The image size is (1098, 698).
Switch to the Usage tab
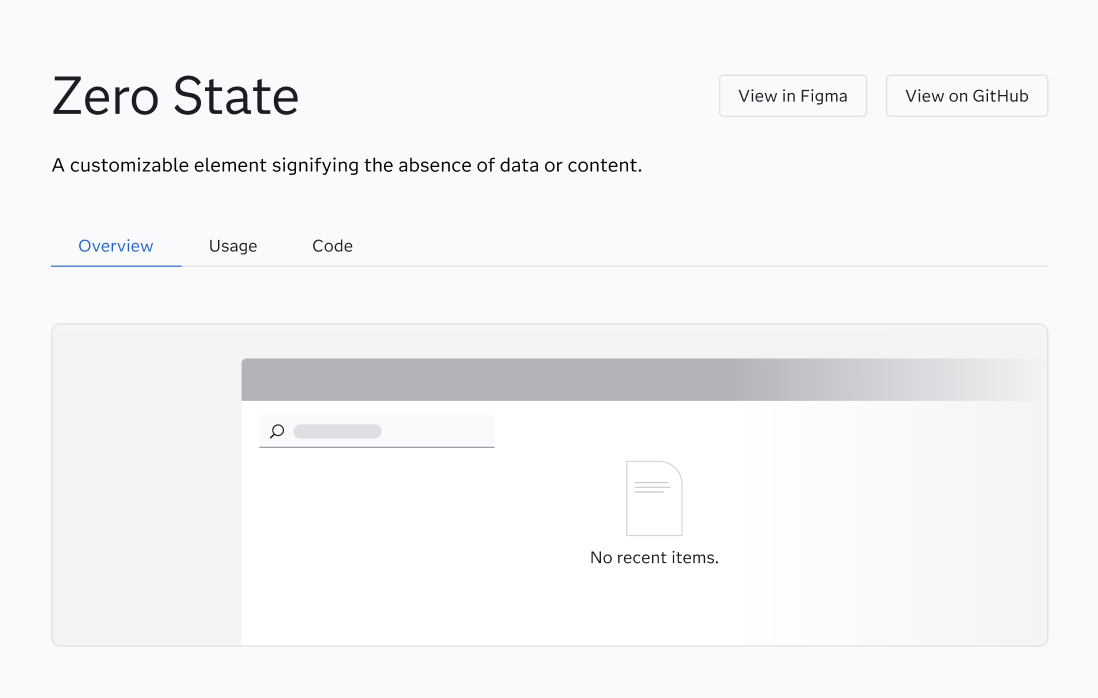(232, 246)
